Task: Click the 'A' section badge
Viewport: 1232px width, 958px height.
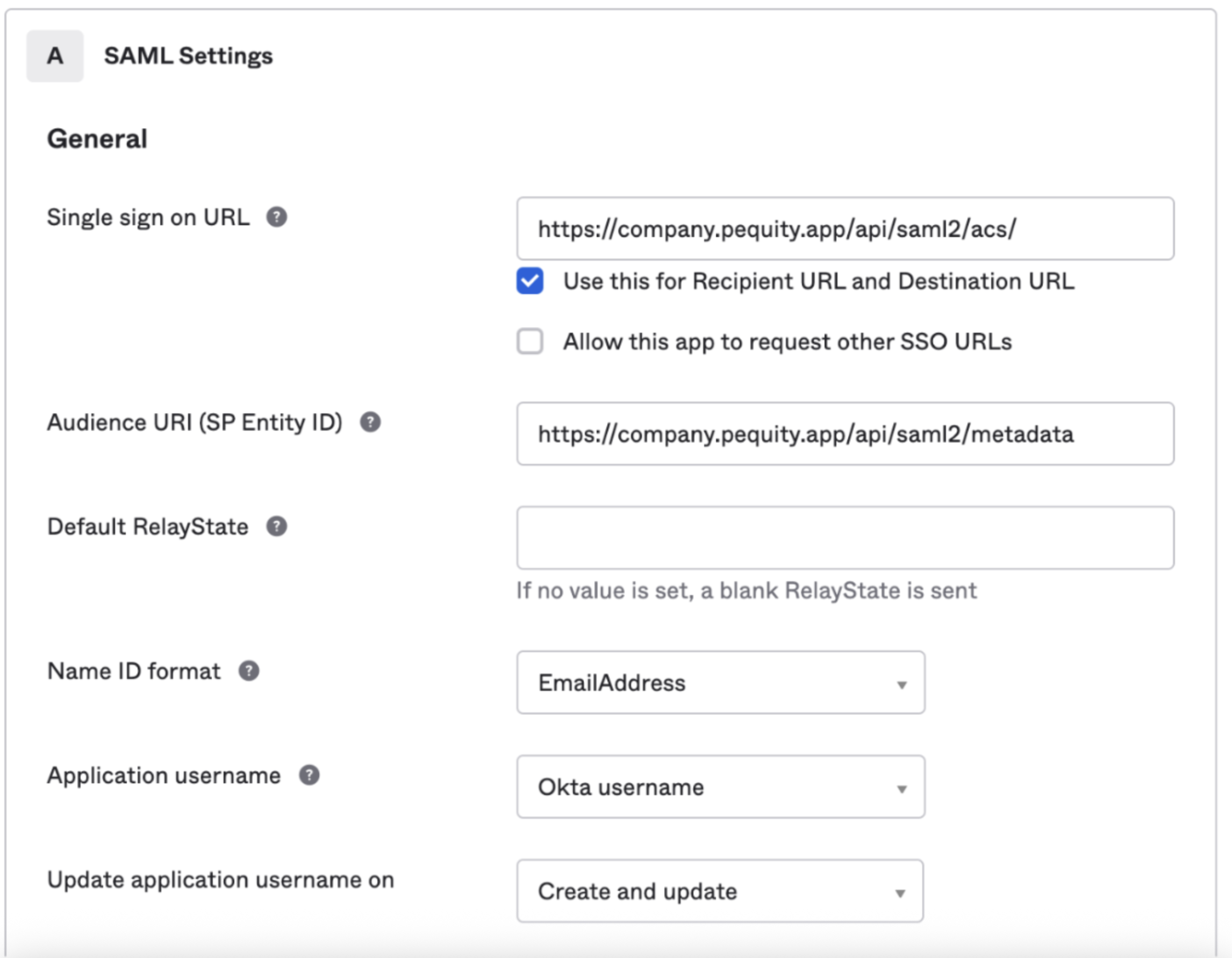Action: tap(55, 56)
